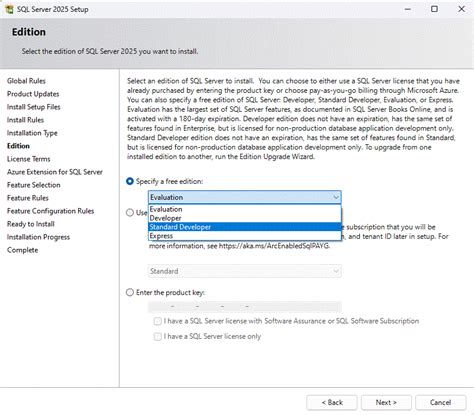Select the Edition step in the sidebar
Image resolution: width=474 pixels, height=415 pixels.
point(18,146)
